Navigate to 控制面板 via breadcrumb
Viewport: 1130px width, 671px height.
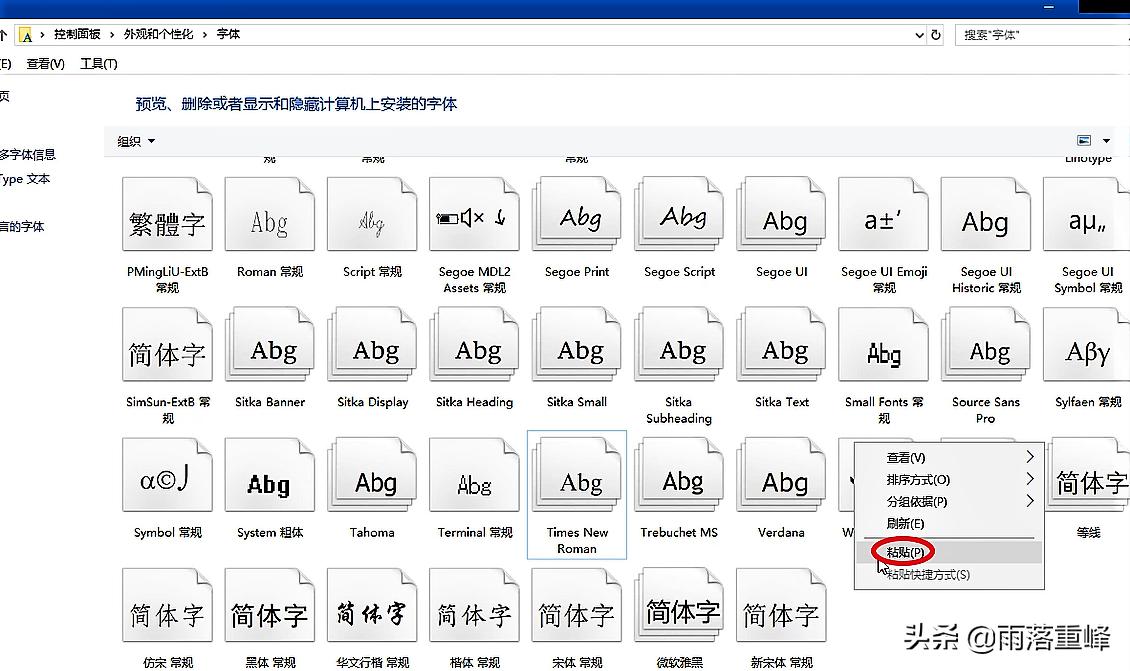[78, 33]
